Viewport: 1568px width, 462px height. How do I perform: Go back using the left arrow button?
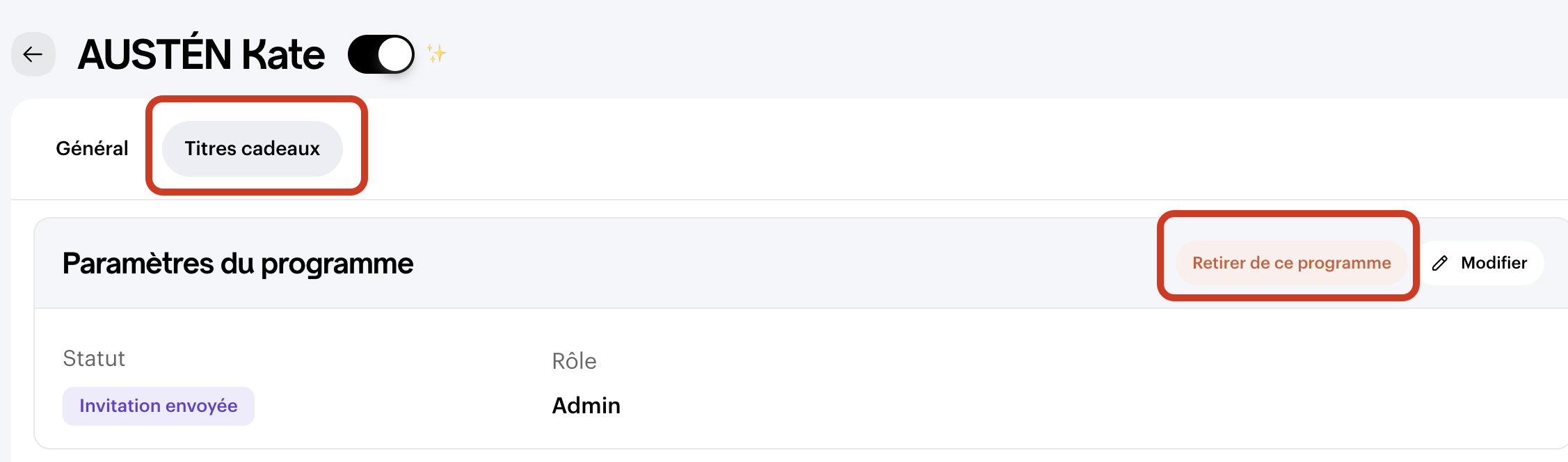pos(33,54)
